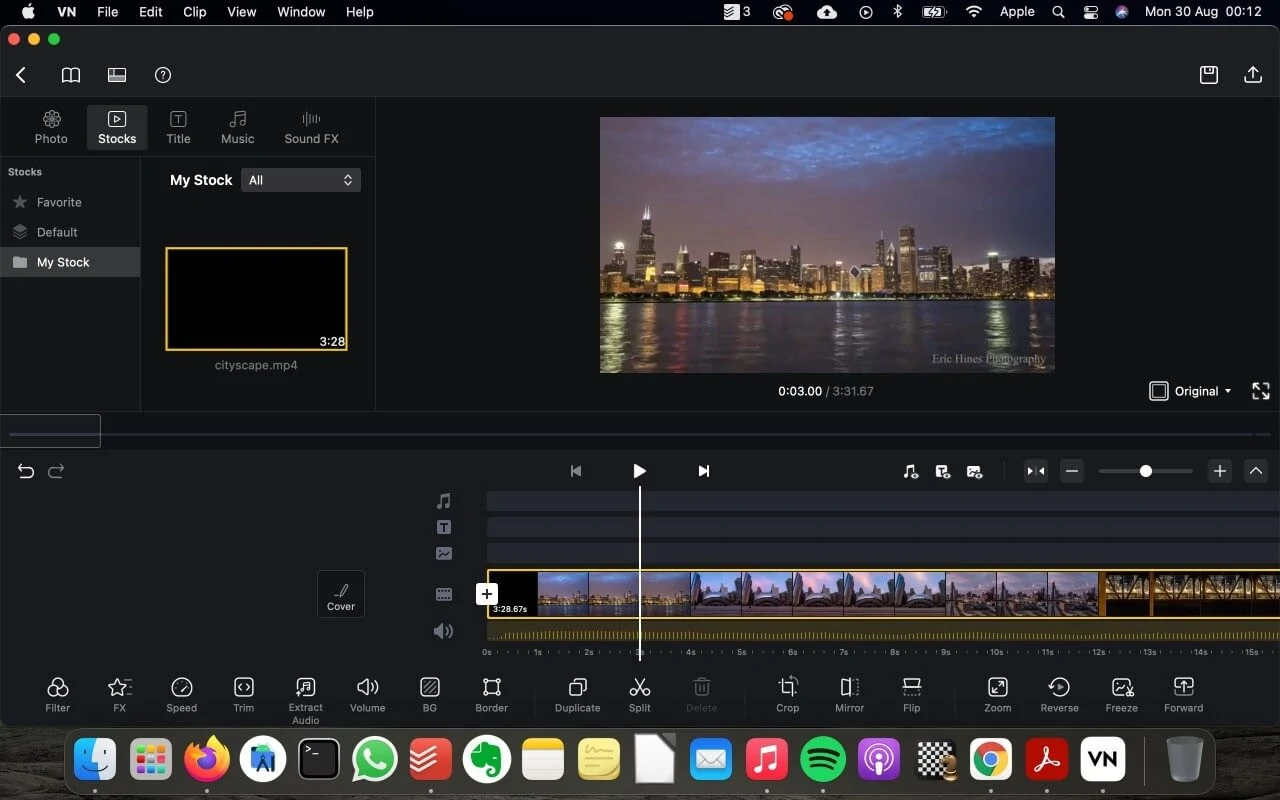Open the Extract Audio tool
Viewport: 1280px width, 800px height.
click(305, 694)
